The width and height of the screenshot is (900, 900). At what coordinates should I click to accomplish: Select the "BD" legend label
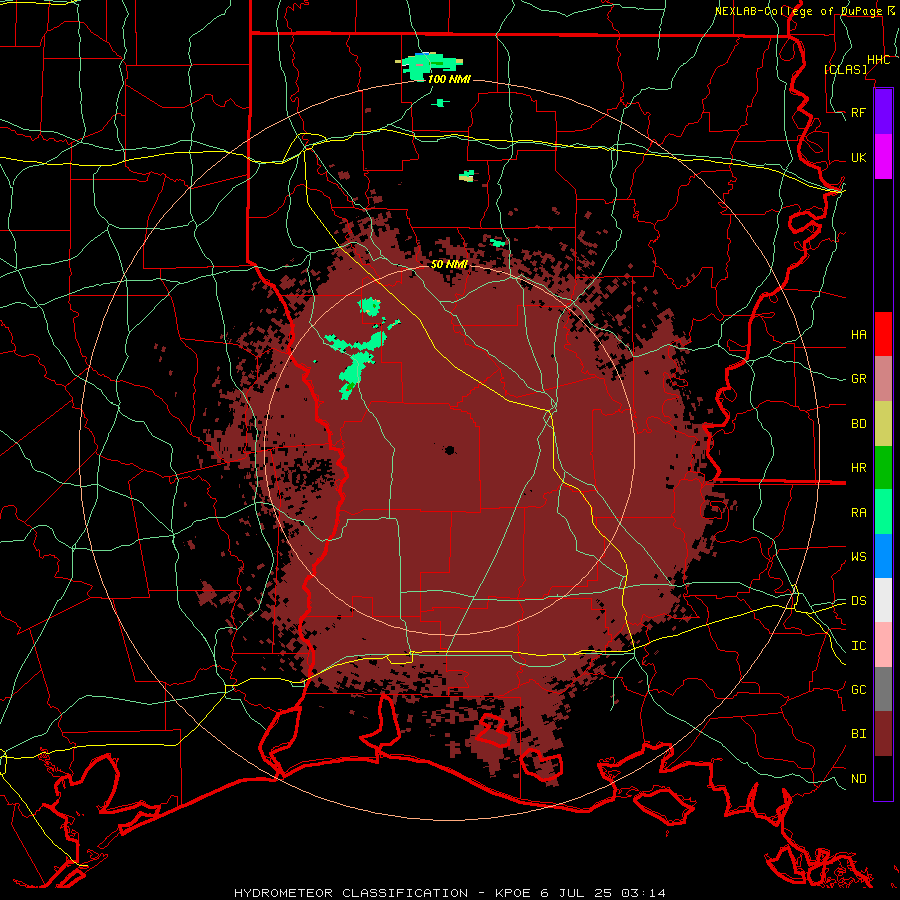tap(858, 424)
